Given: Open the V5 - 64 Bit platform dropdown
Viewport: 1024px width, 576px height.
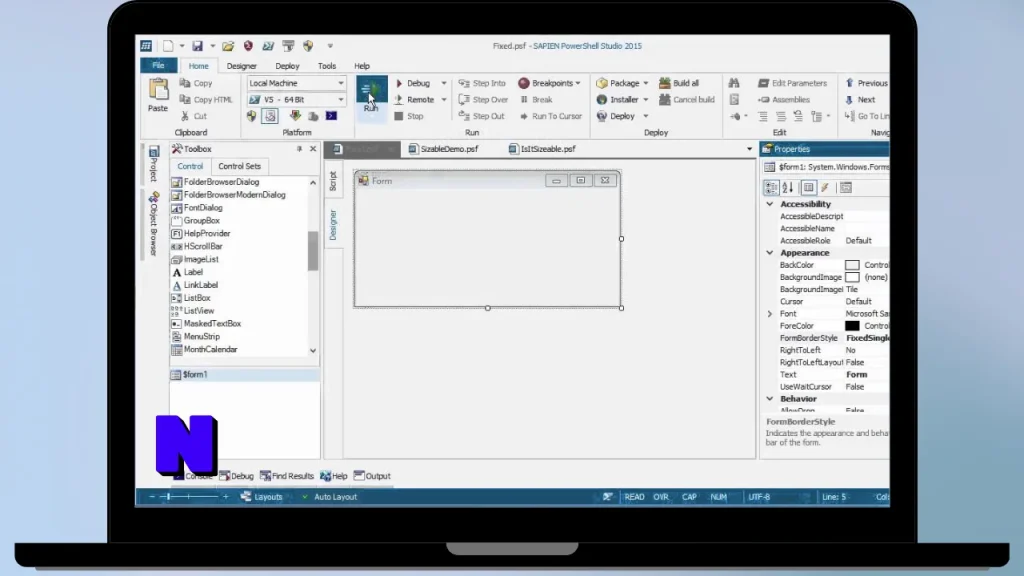Looking at the screenshot, I should pyautogui.click(x=340, y=100).
